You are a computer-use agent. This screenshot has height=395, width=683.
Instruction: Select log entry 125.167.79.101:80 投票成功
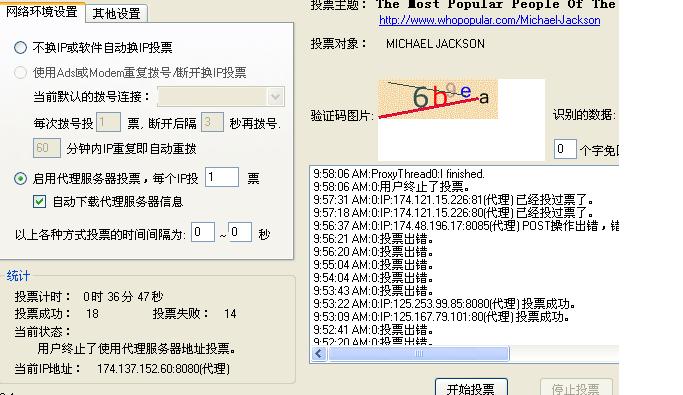click(441, 317)
